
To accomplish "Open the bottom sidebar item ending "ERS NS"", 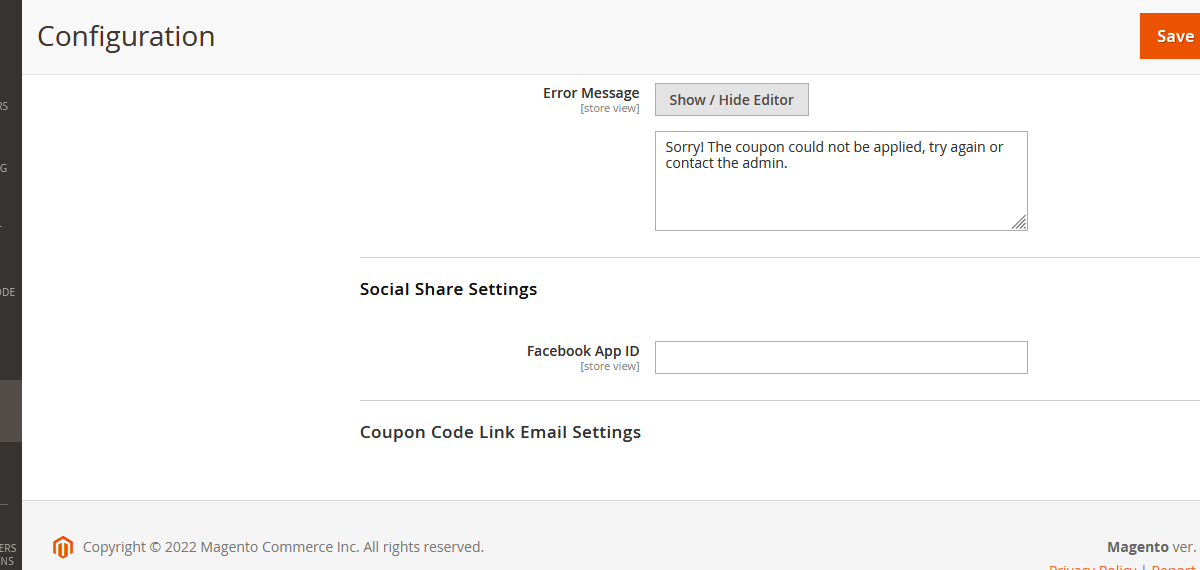I will pos(8,554).
